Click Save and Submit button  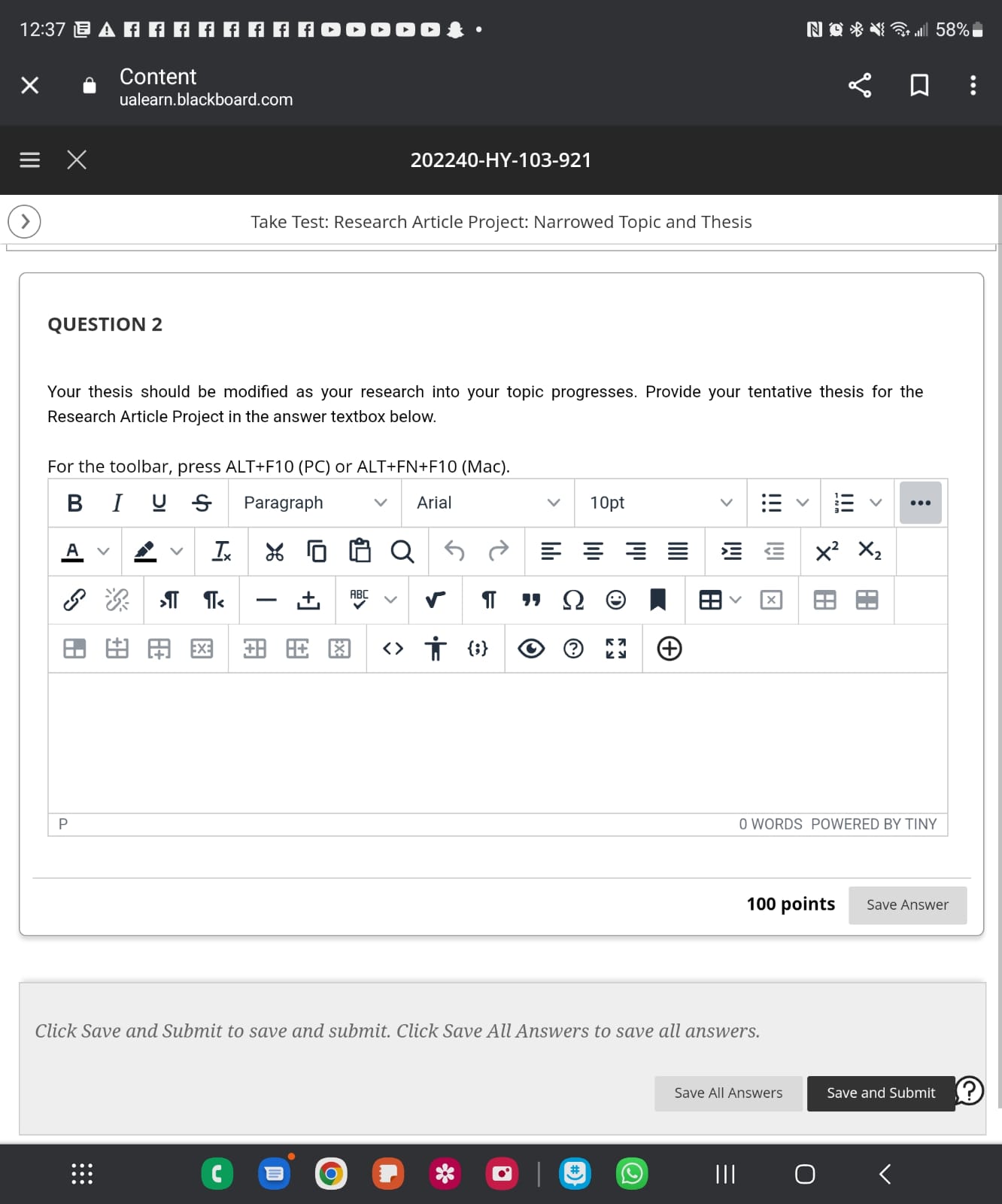[x=880, y=1093]
